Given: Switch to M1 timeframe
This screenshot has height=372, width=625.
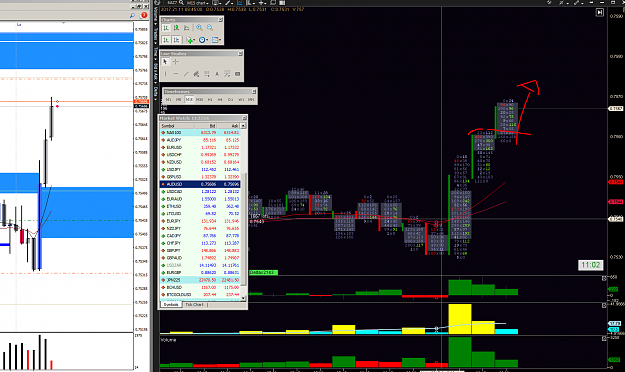Looking at the screenshot, I should point(168,99).
